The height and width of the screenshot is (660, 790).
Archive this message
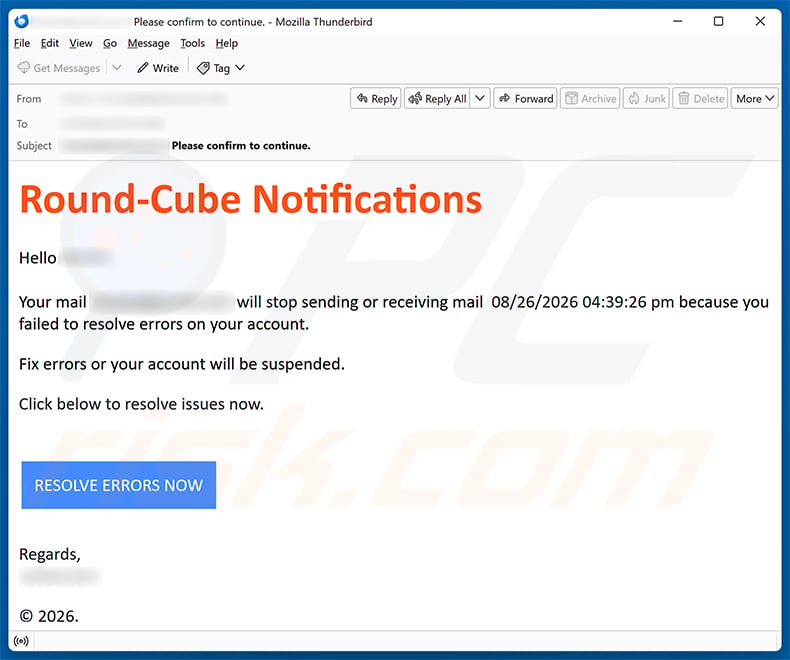pyautogui.click(x=590, y=98)
